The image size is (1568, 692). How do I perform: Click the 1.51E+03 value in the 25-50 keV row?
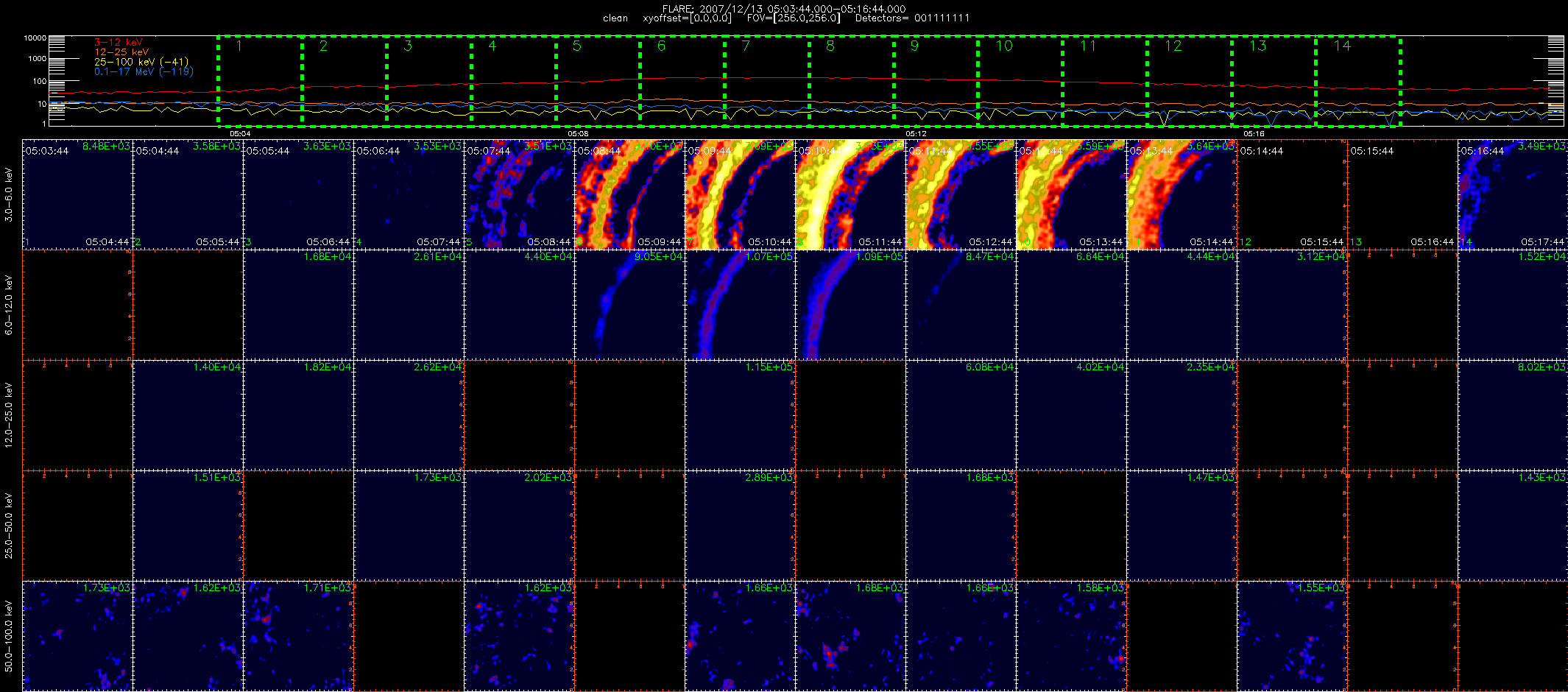point(216,478)
